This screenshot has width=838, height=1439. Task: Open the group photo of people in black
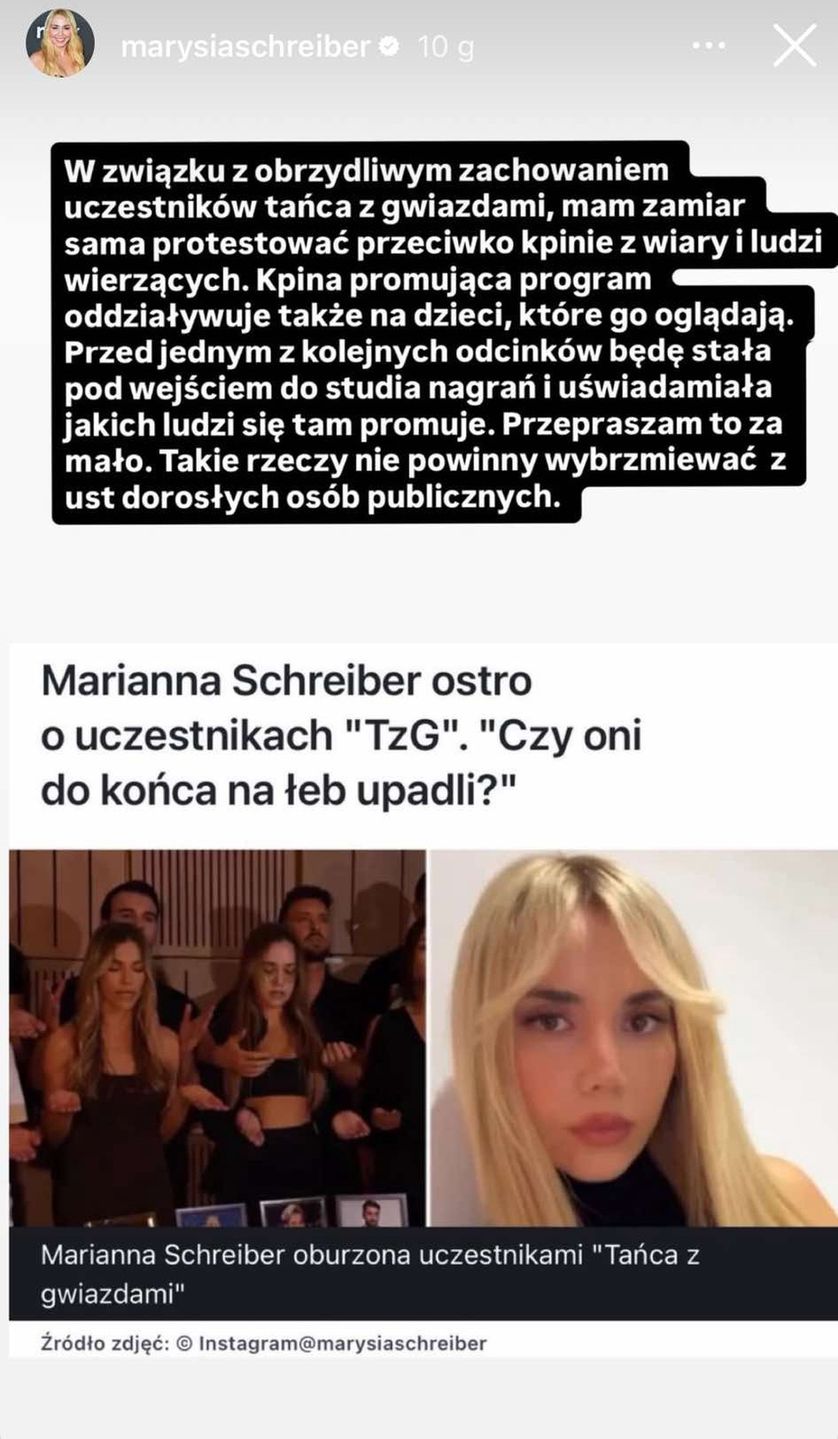(217, 1038)
